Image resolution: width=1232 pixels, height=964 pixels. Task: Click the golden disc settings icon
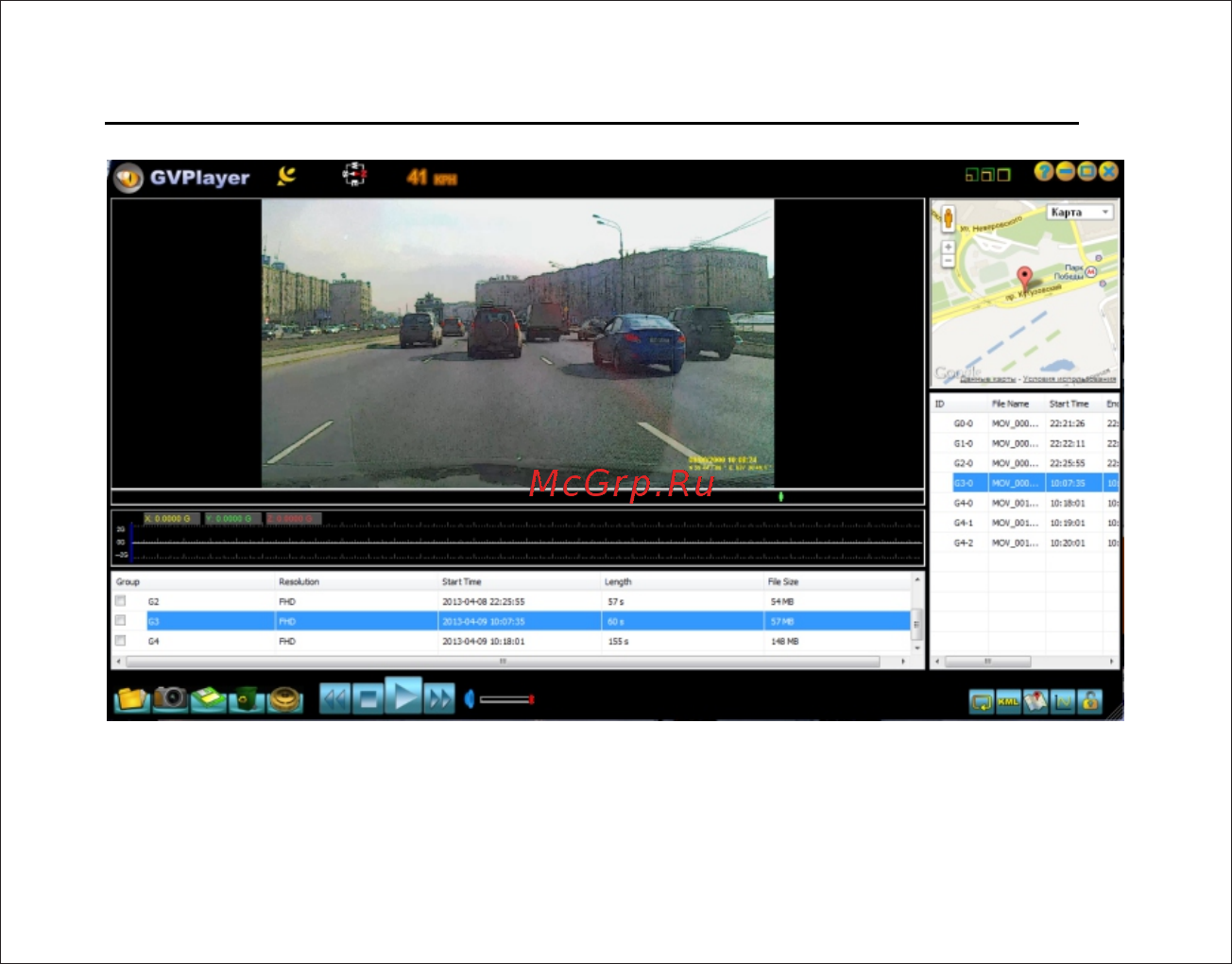[284, 698]
